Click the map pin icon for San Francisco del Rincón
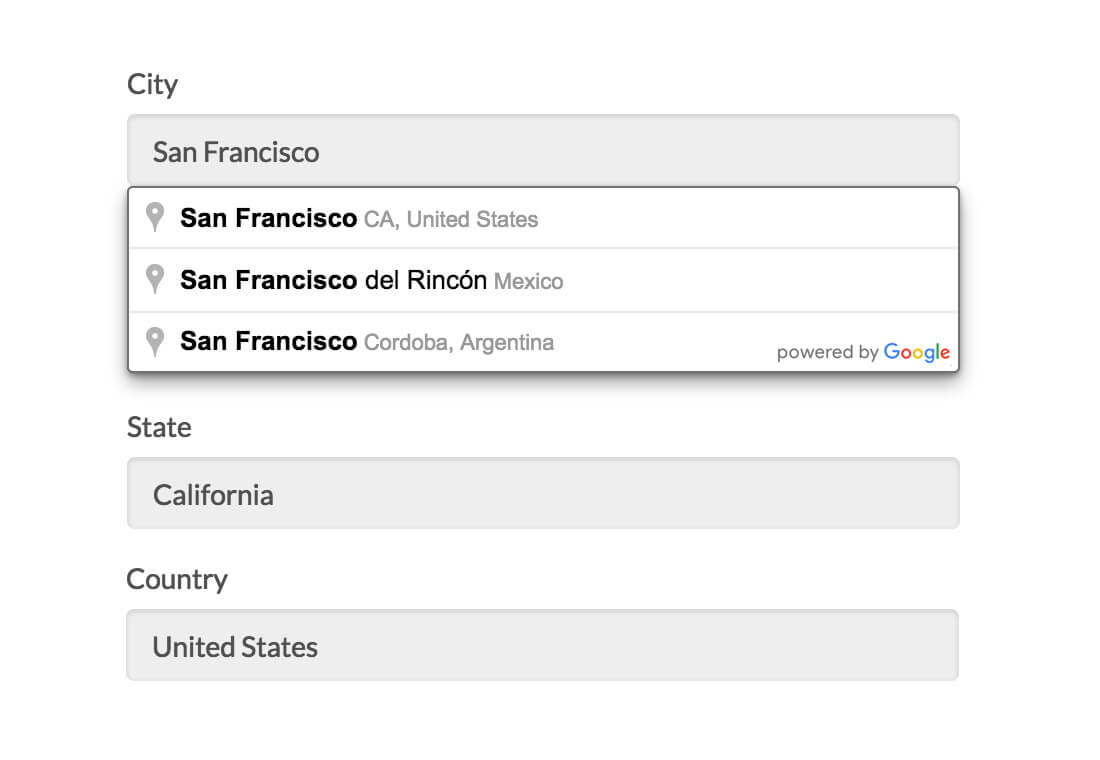Viewport: 1100px width, 760px height. pos(156,279)
